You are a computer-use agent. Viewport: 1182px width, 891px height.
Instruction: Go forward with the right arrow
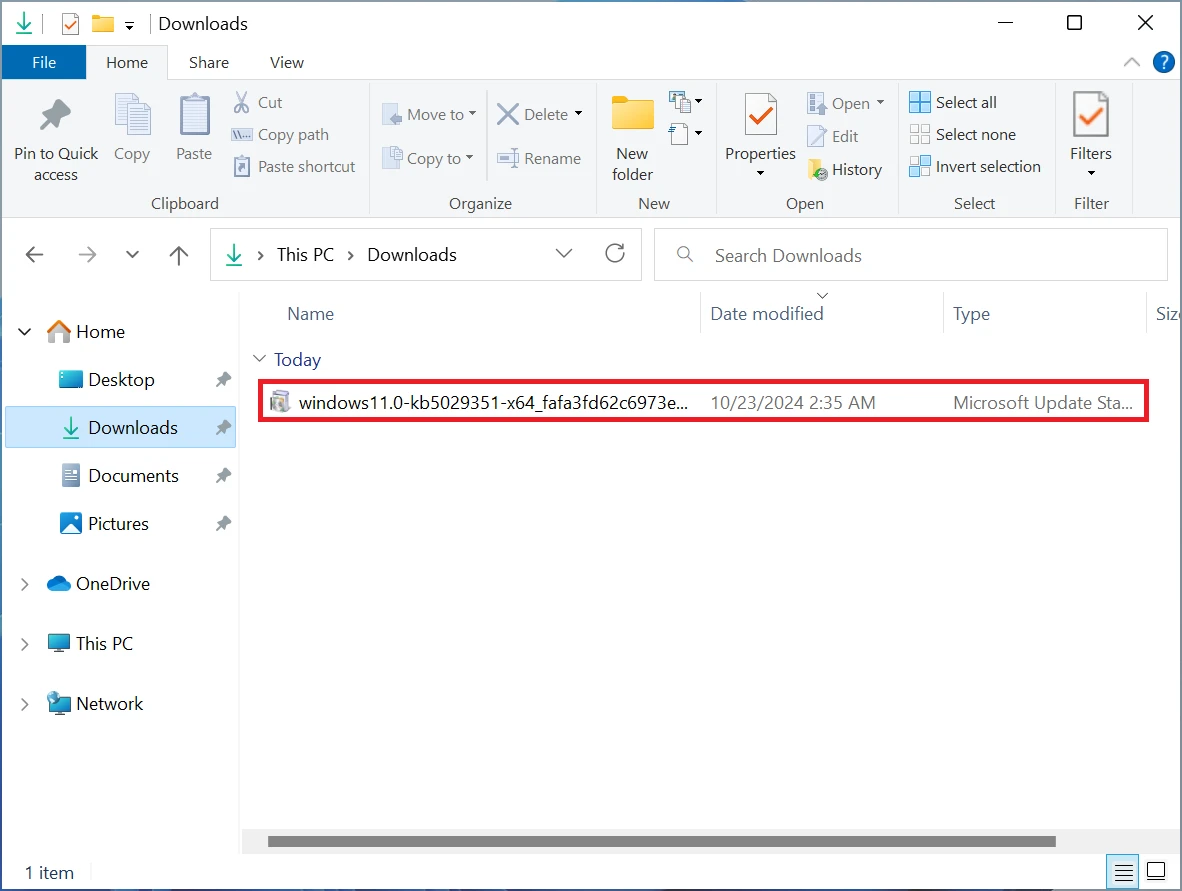[87, 255]
